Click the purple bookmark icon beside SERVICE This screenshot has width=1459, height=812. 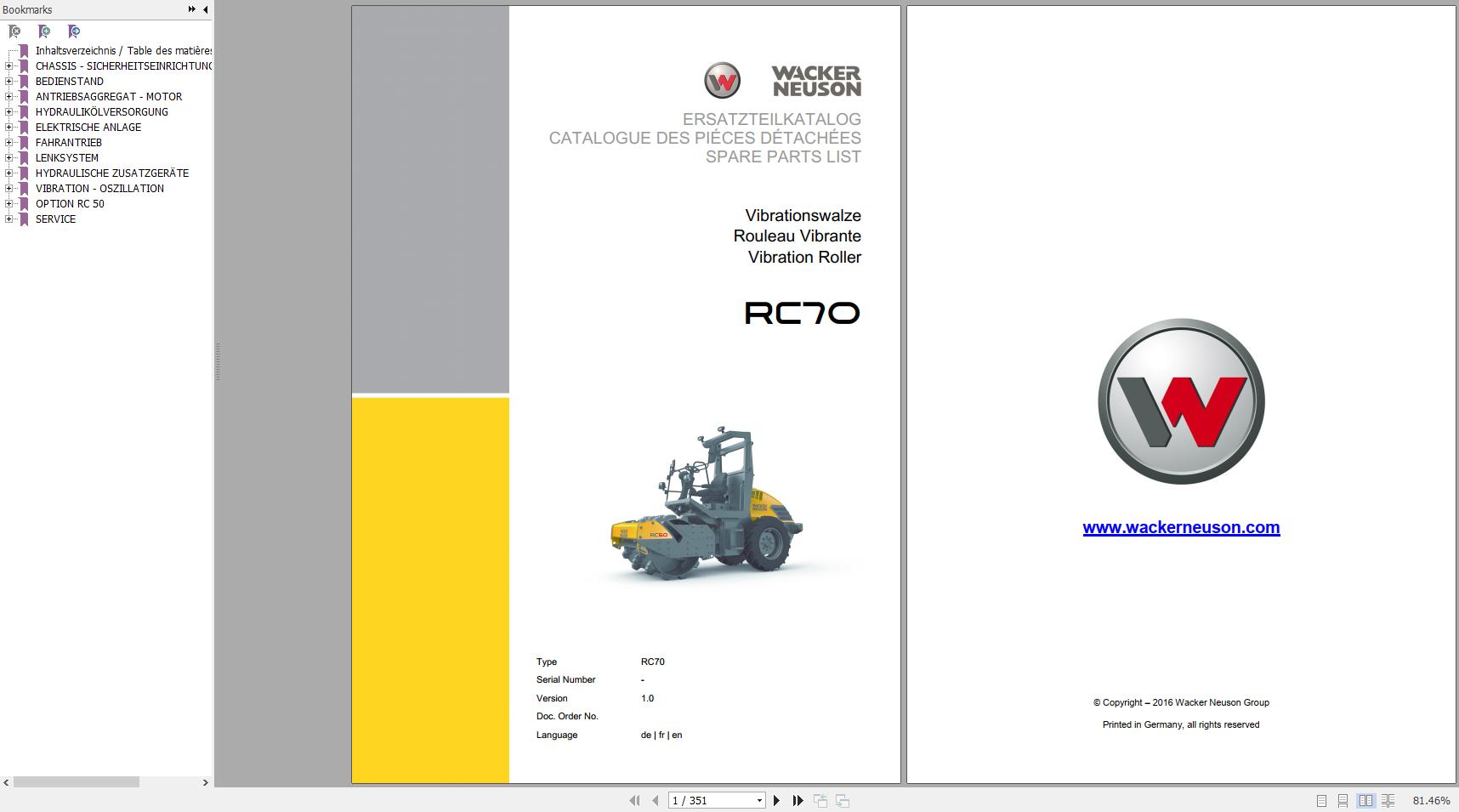pyautogui.click(x=24, y=219)
